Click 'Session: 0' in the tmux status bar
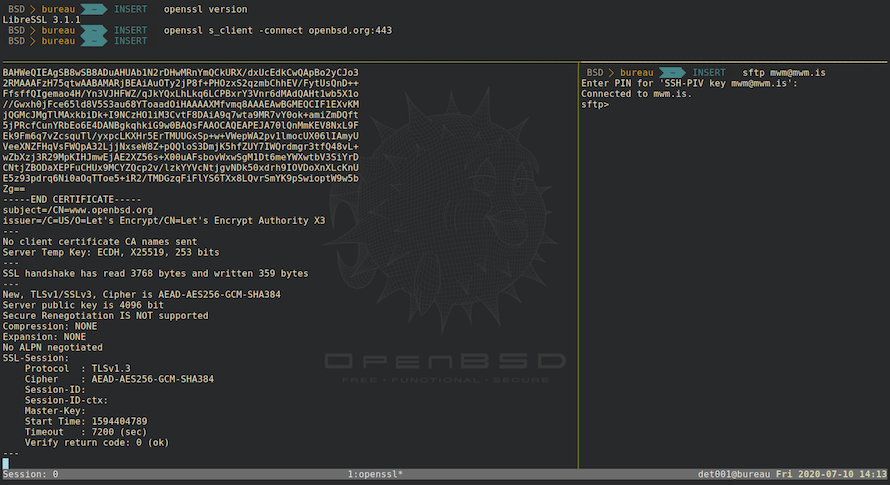 [x=31, y=474]
